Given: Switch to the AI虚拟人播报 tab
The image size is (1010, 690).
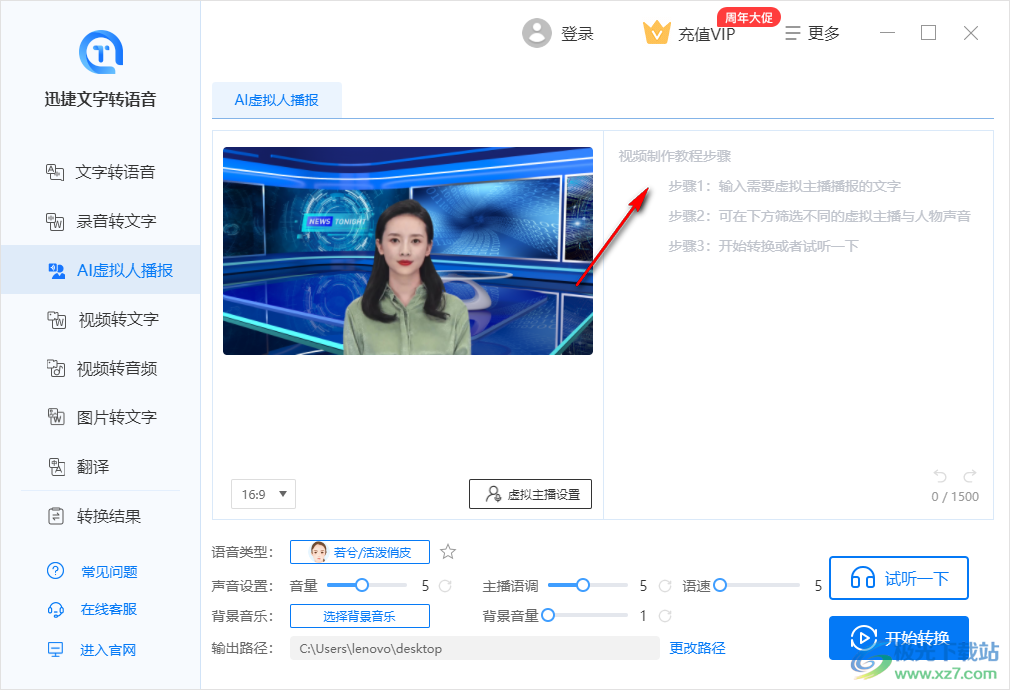Looking at the screenshot, I should click(277, 100).
